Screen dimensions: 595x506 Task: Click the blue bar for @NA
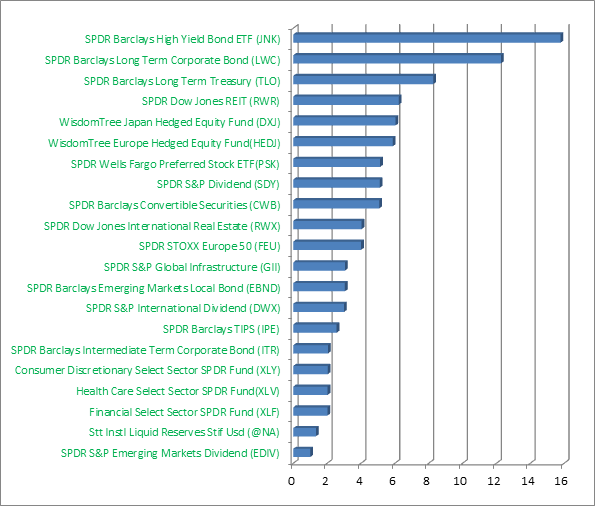click(x=306, y=431)
